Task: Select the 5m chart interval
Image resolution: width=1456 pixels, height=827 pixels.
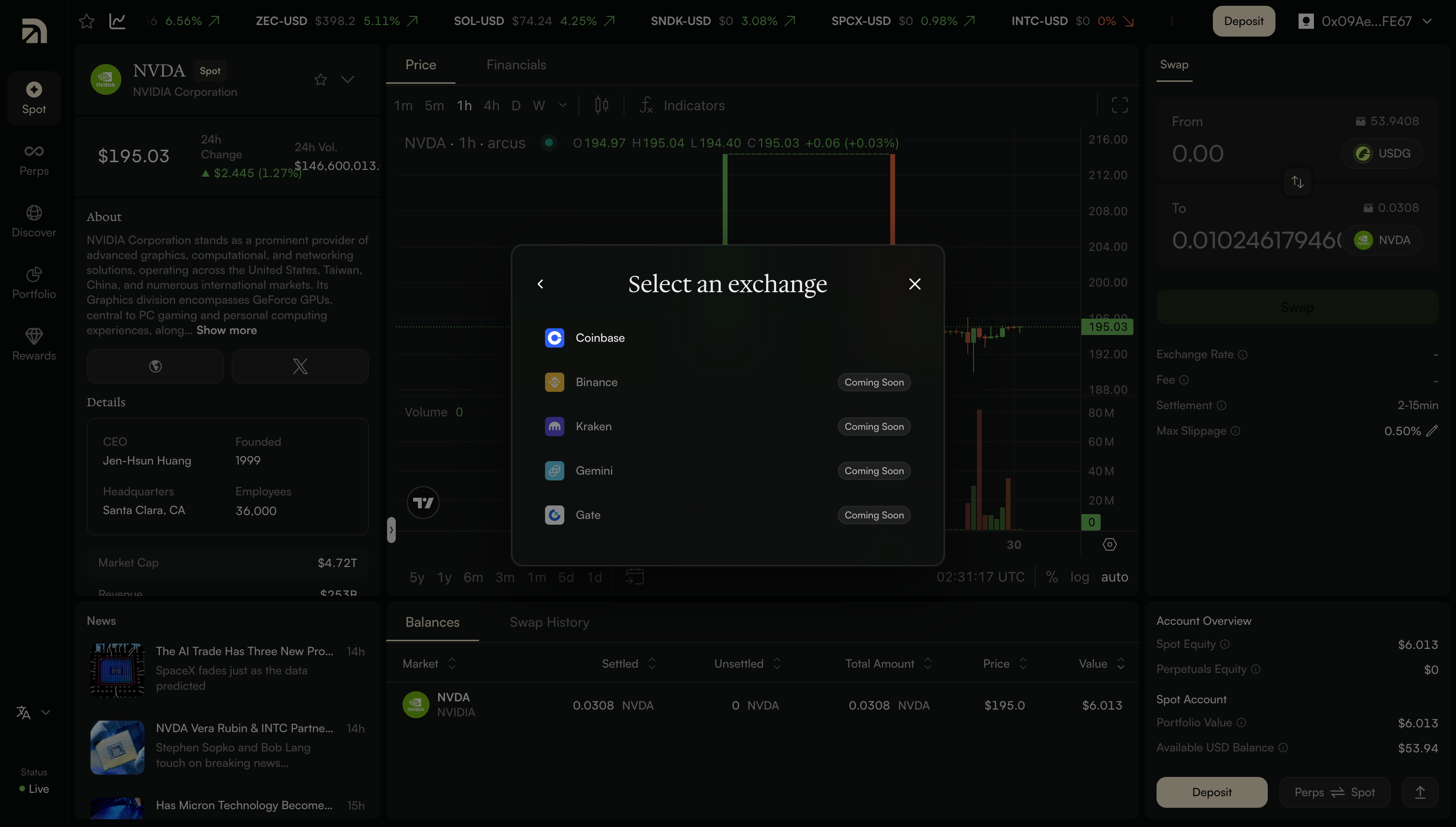Action: (435, 105)
